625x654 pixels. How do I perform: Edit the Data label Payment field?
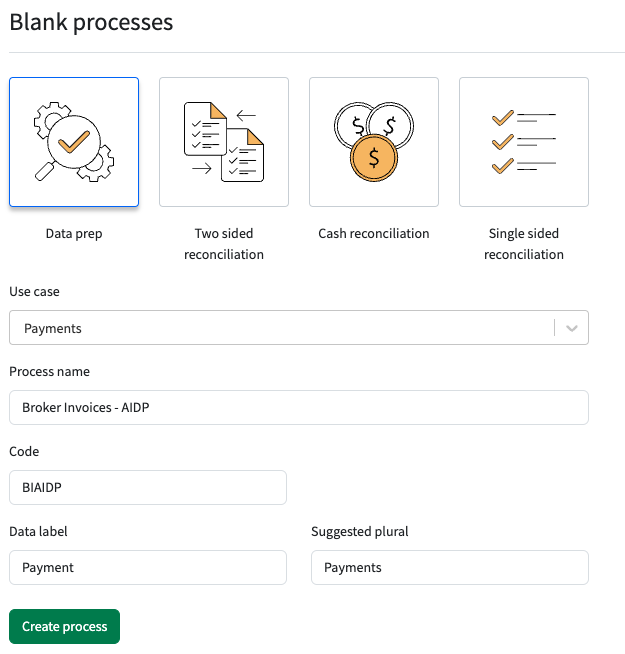pos(148,568)
